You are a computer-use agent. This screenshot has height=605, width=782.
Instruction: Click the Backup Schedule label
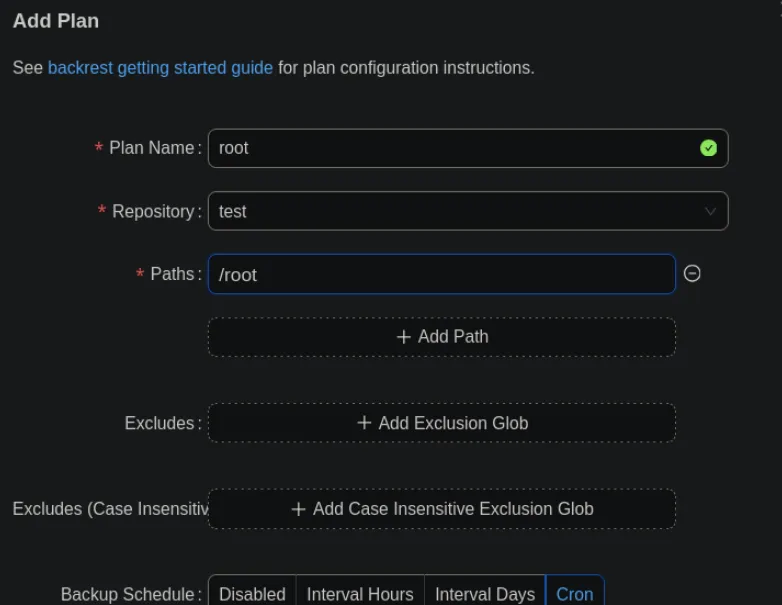click(x=127, y=594)
